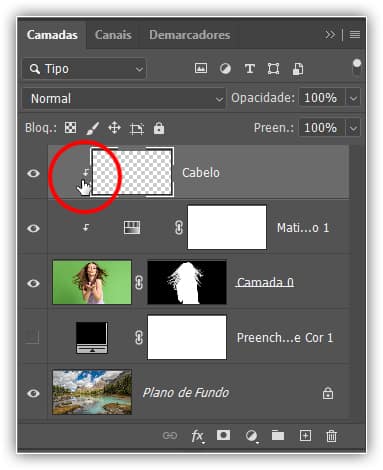Viewport: 383px width, 470px height.
Task: Open the Demarcadores tab
Action: coord(190,35)
